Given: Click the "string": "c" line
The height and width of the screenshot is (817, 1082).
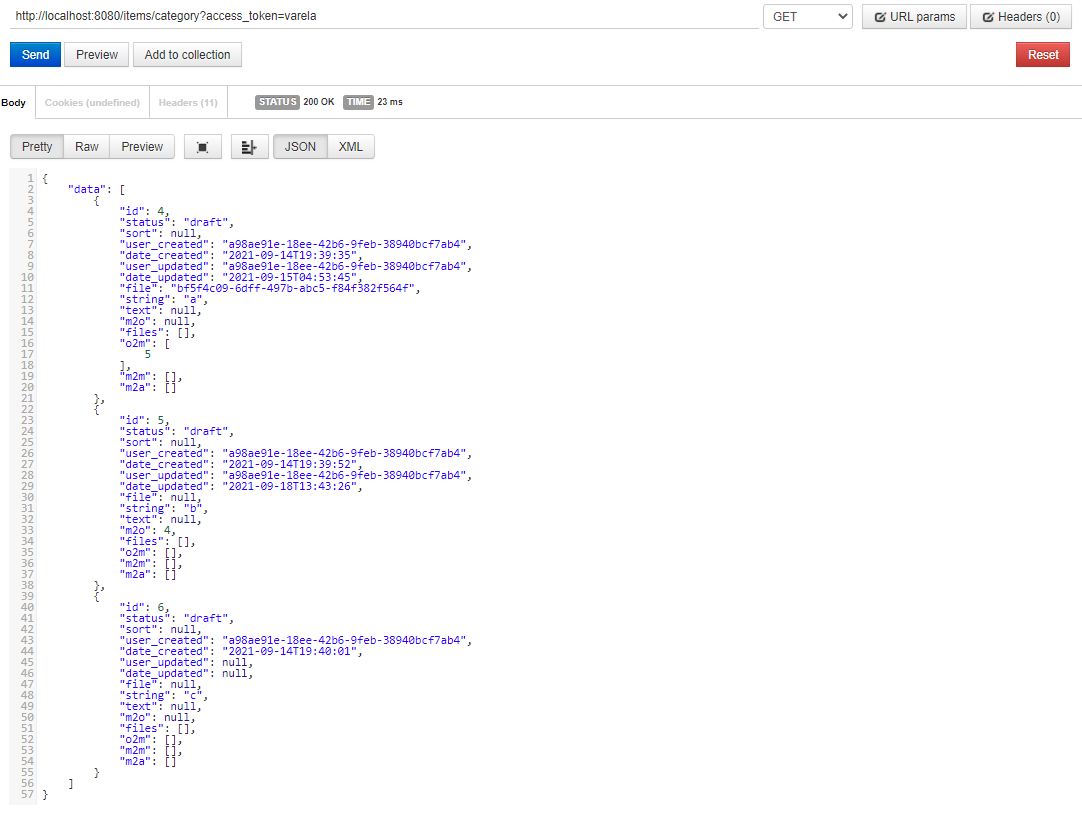Looking at the screenshot, I should pyautogui.click(x=164, y=696).
